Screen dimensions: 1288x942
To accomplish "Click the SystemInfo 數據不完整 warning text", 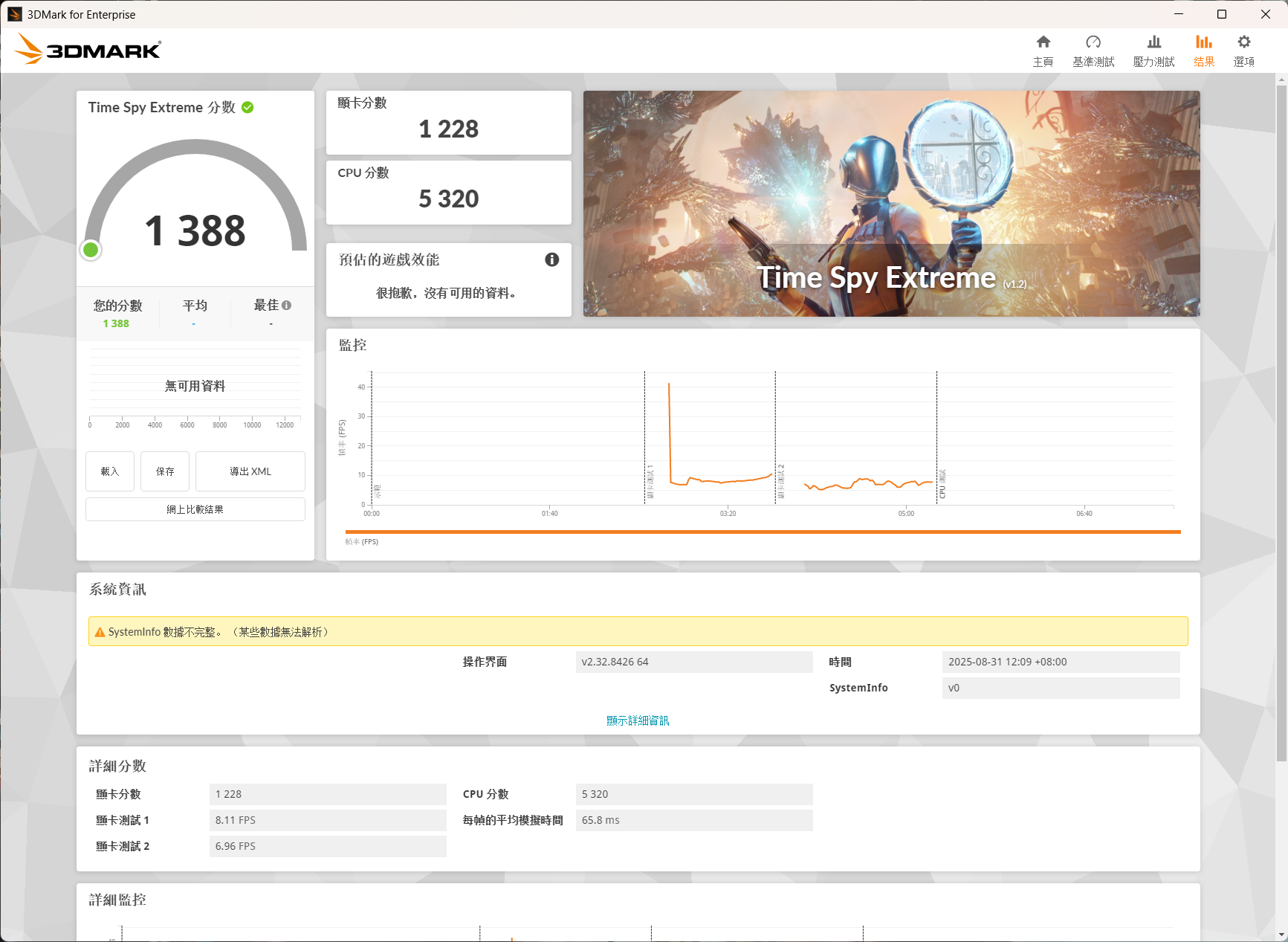I will point(219,632).
